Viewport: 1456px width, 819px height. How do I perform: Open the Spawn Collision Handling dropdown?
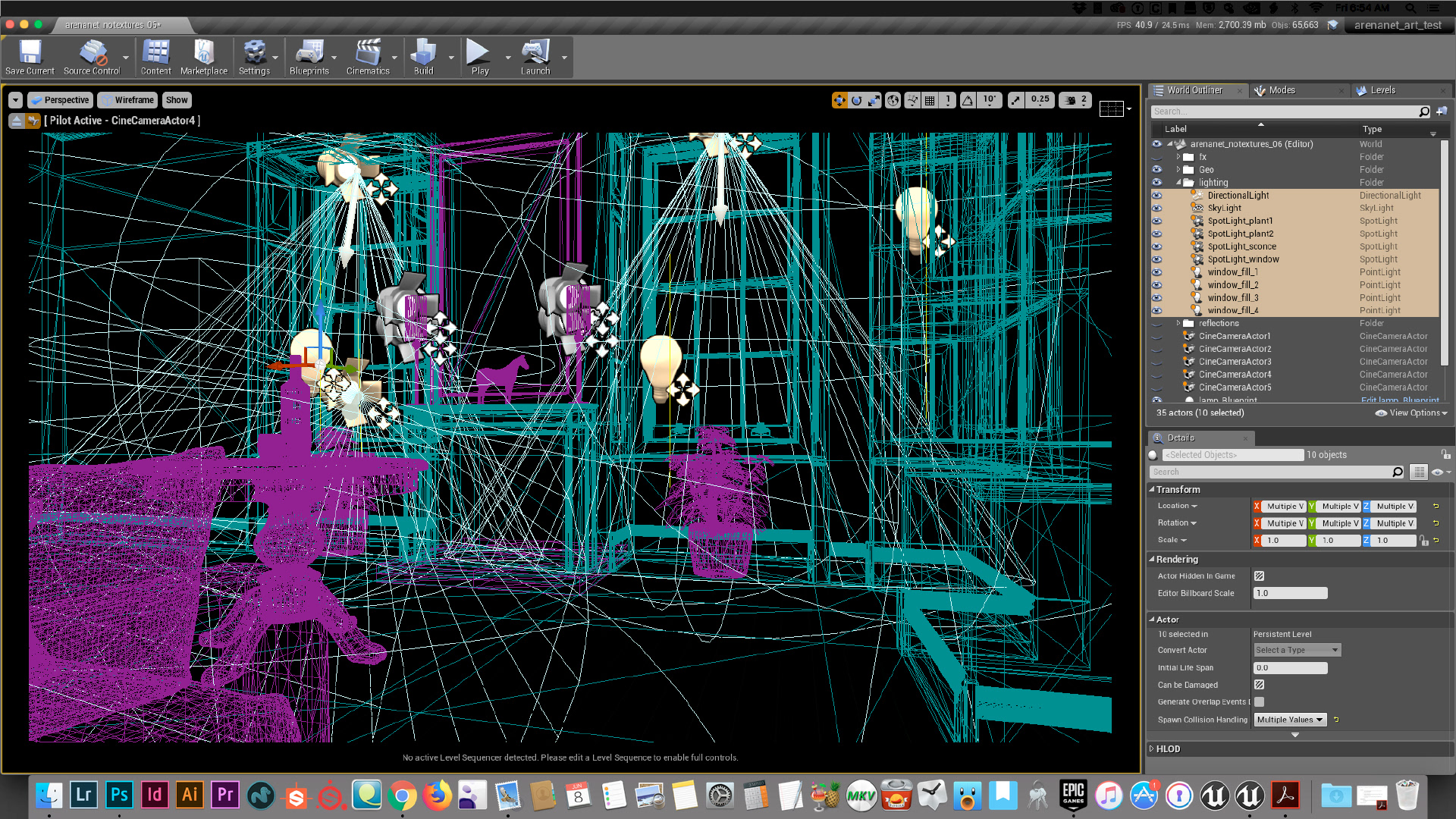pos(1290,720)
